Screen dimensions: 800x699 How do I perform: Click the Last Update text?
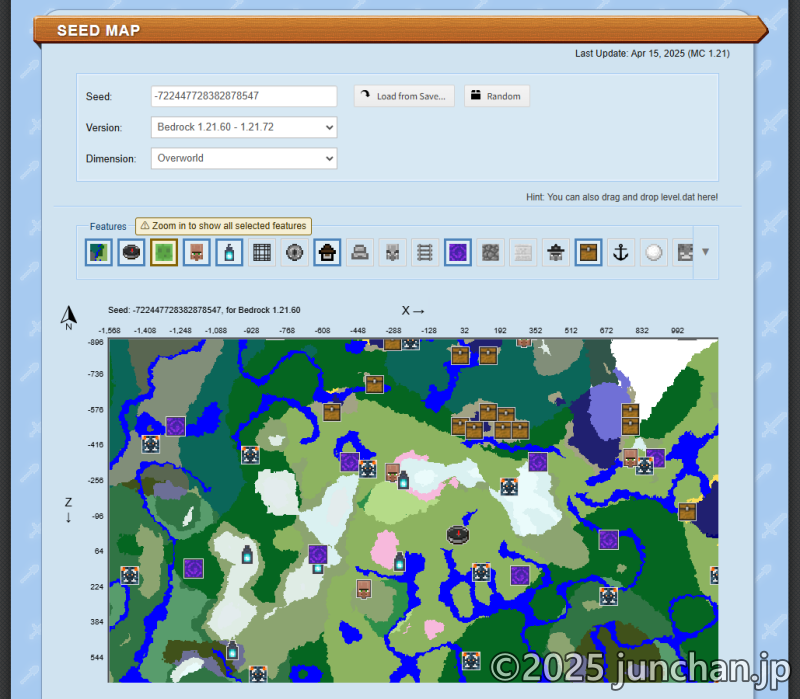click(x=652, y=54)
